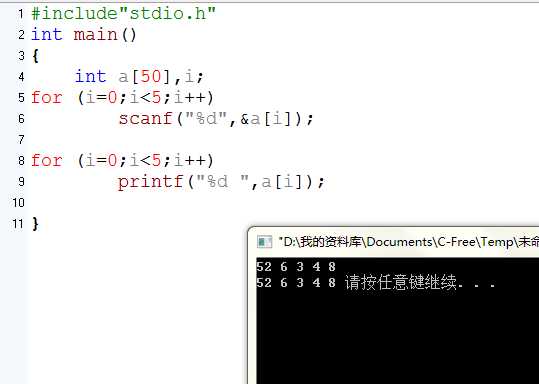The width and height of the screenshot is (539, 384).
Task: Click line number 10 in the gutter
Action: coord(19,202)
